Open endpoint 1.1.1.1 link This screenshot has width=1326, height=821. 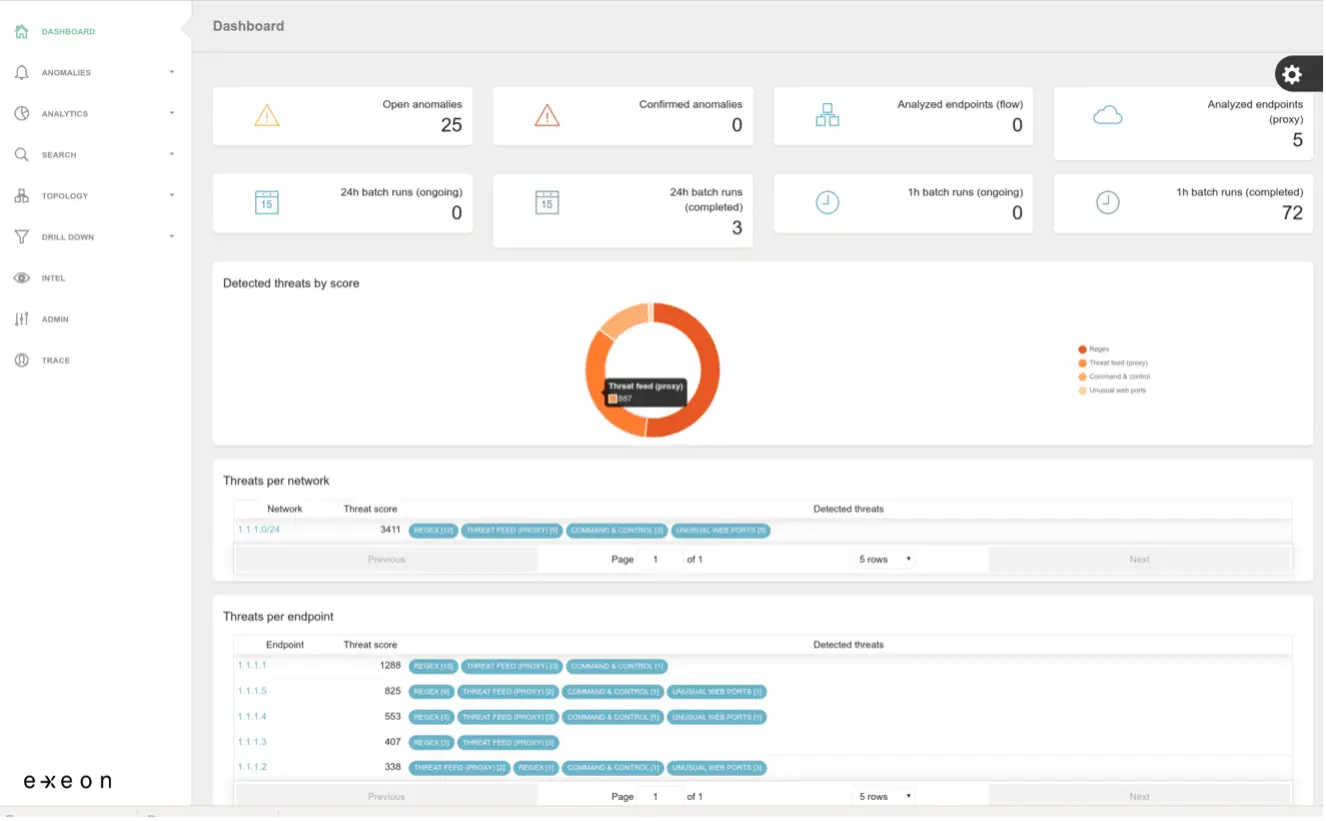click(252, 665)
